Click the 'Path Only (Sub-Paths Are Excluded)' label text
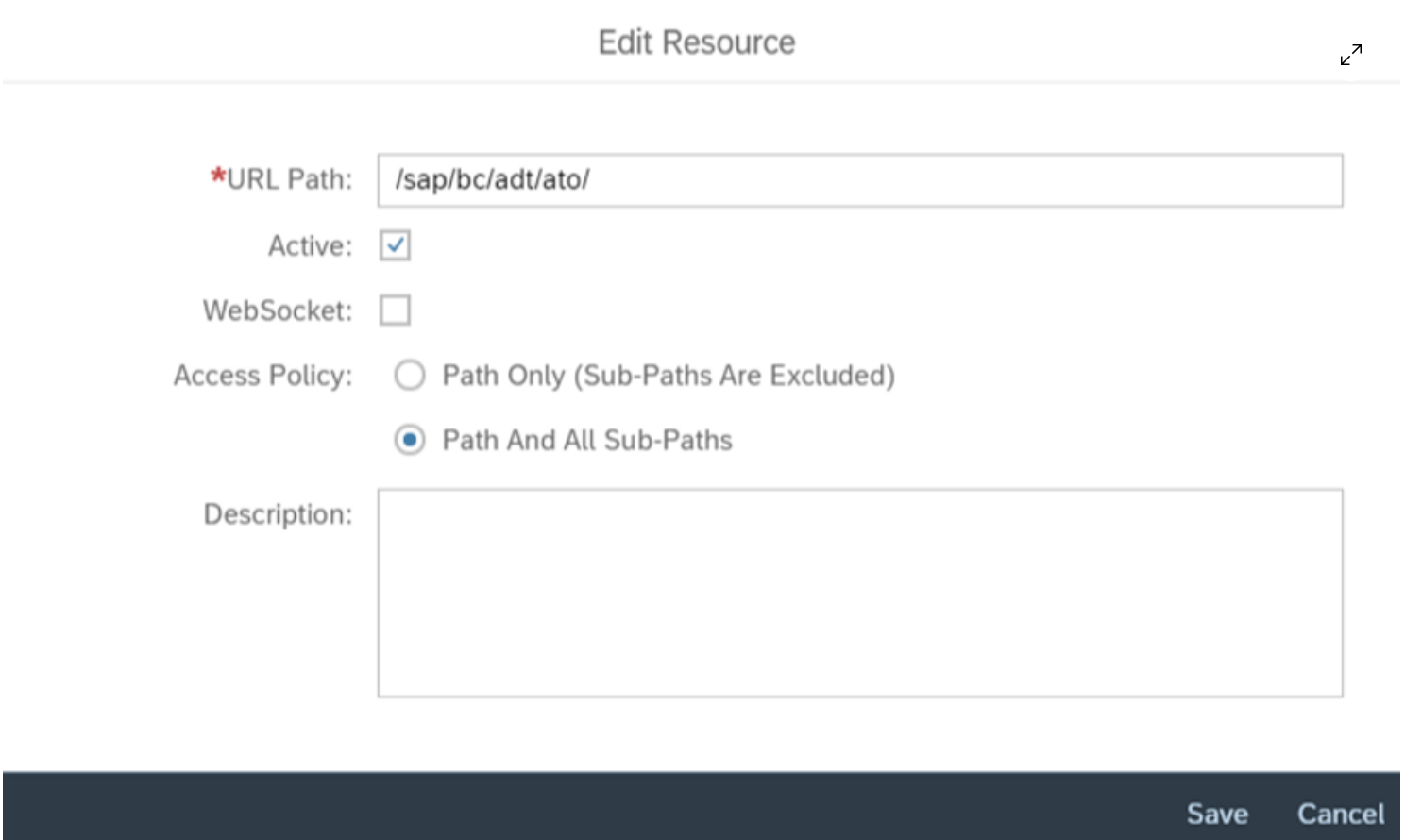 pos(668,376)
